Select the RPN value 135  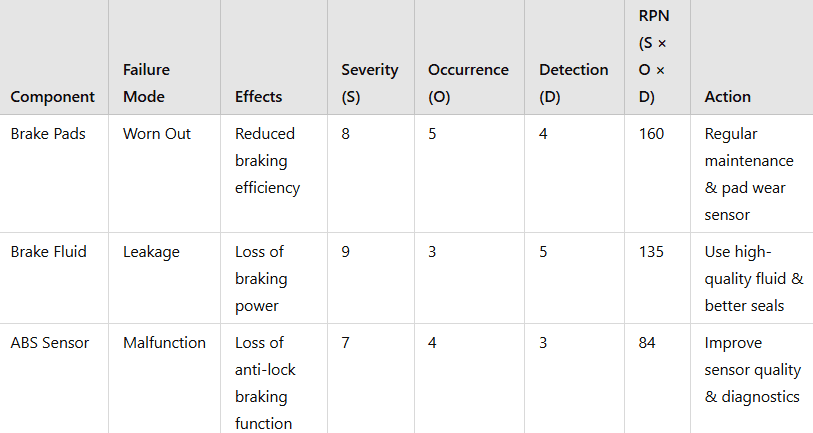651,252
